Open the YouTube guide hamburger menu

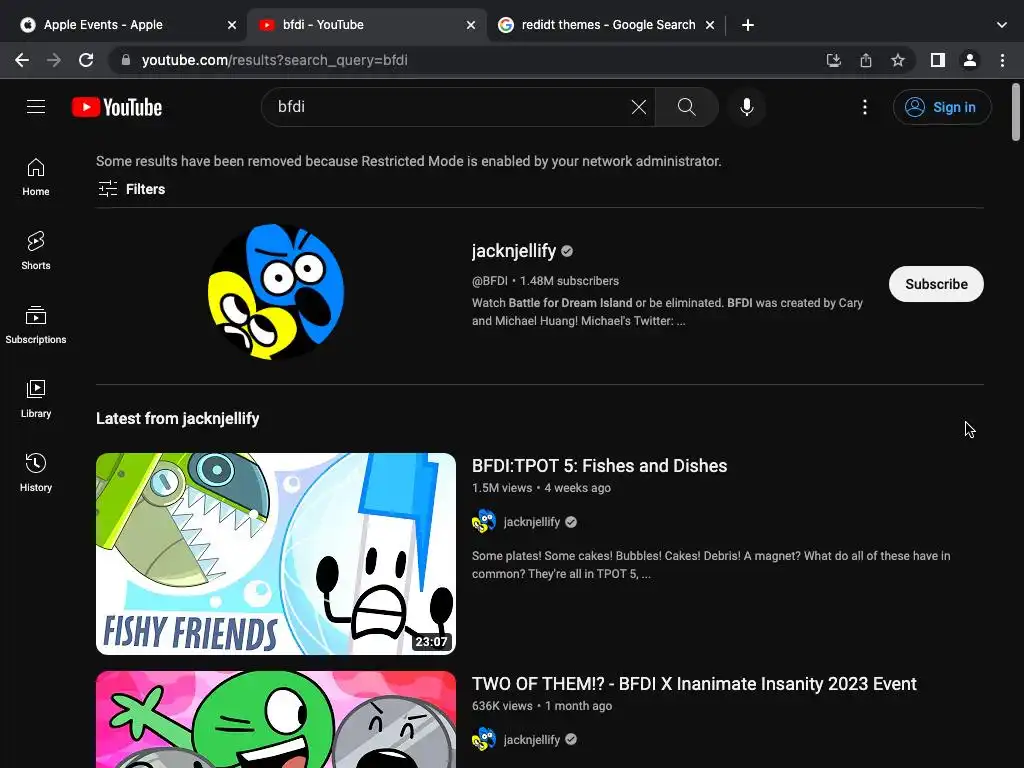tap(36, 106)
